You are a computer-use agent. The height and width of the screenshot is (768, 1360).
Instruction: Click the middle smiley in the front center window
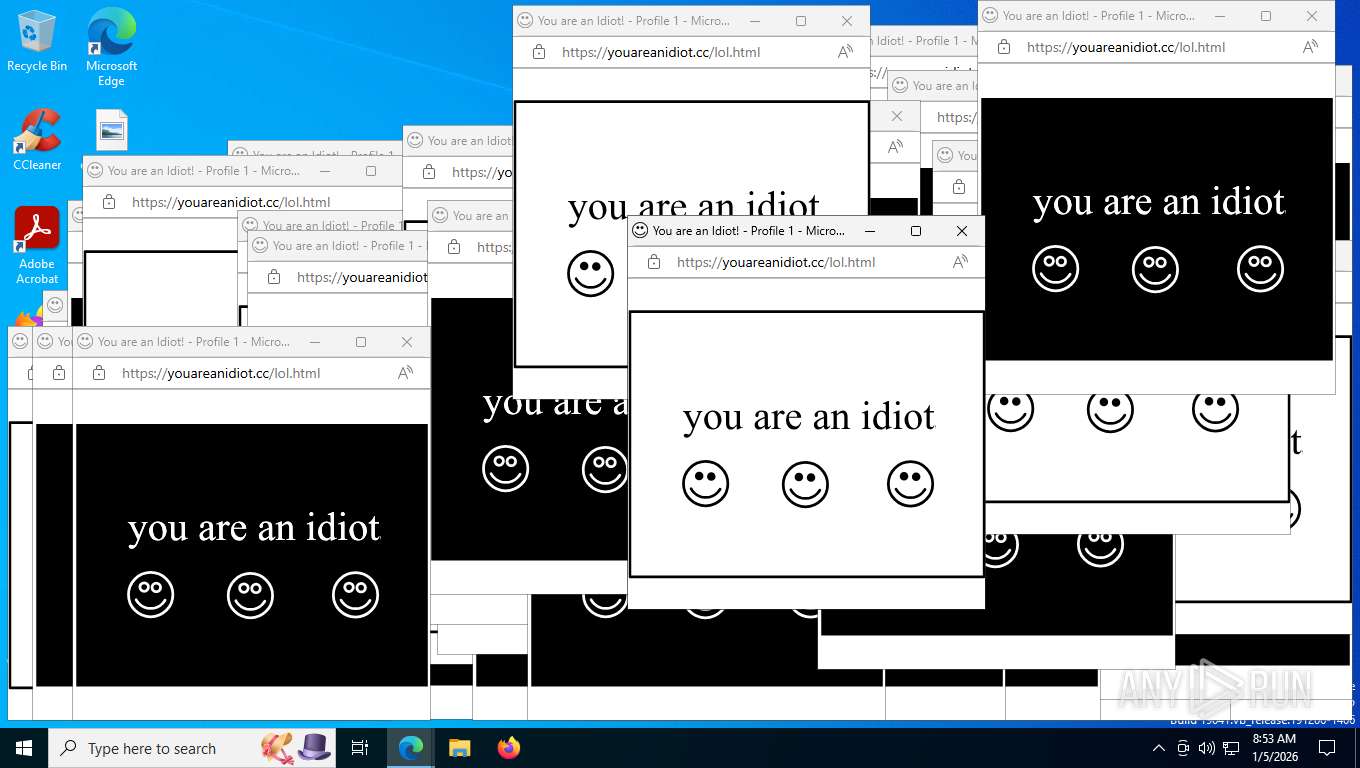[805, 484]
